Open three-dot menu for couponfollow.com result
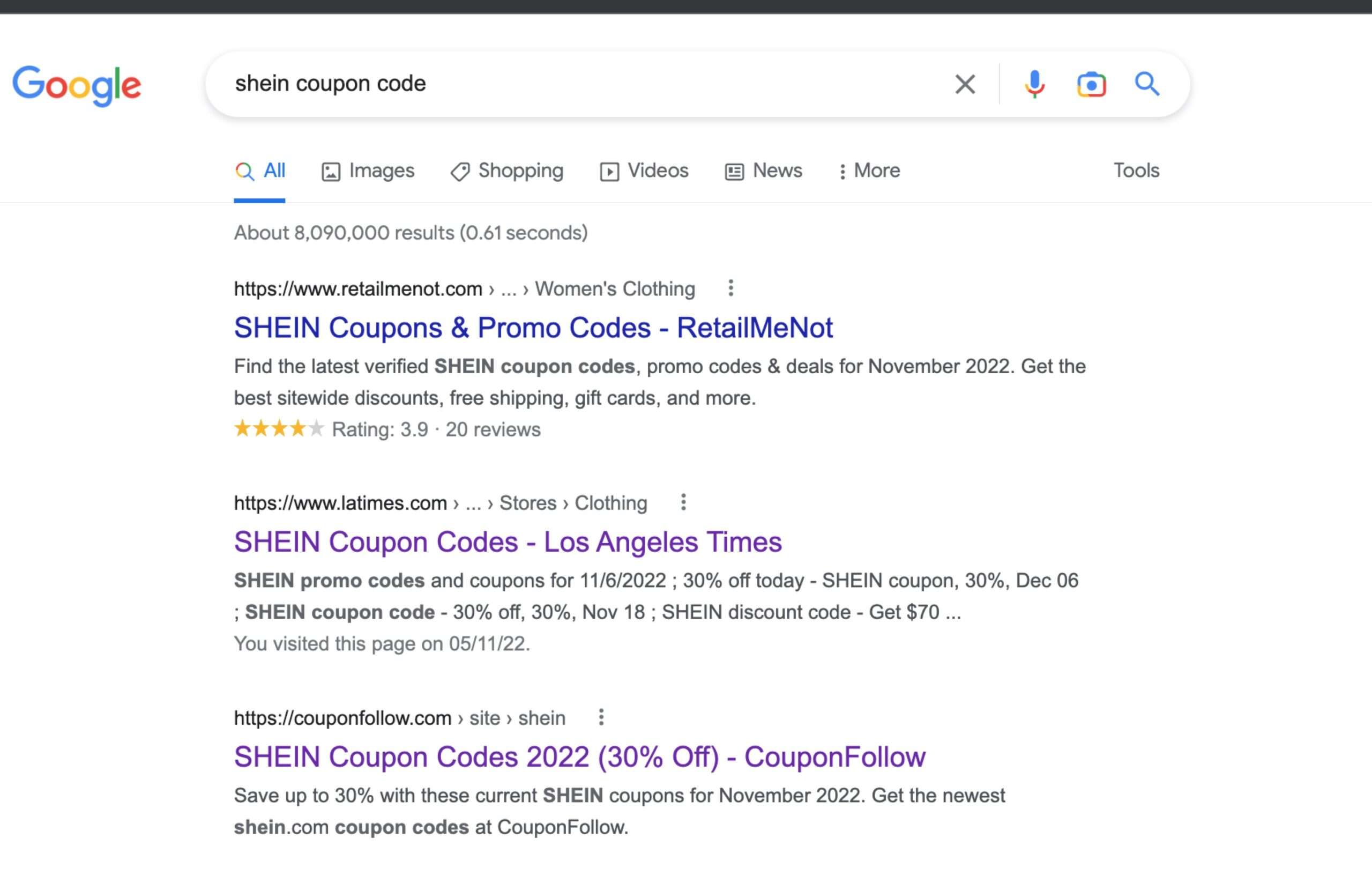Screen dimensions: 1372x890 pos(601,717)
